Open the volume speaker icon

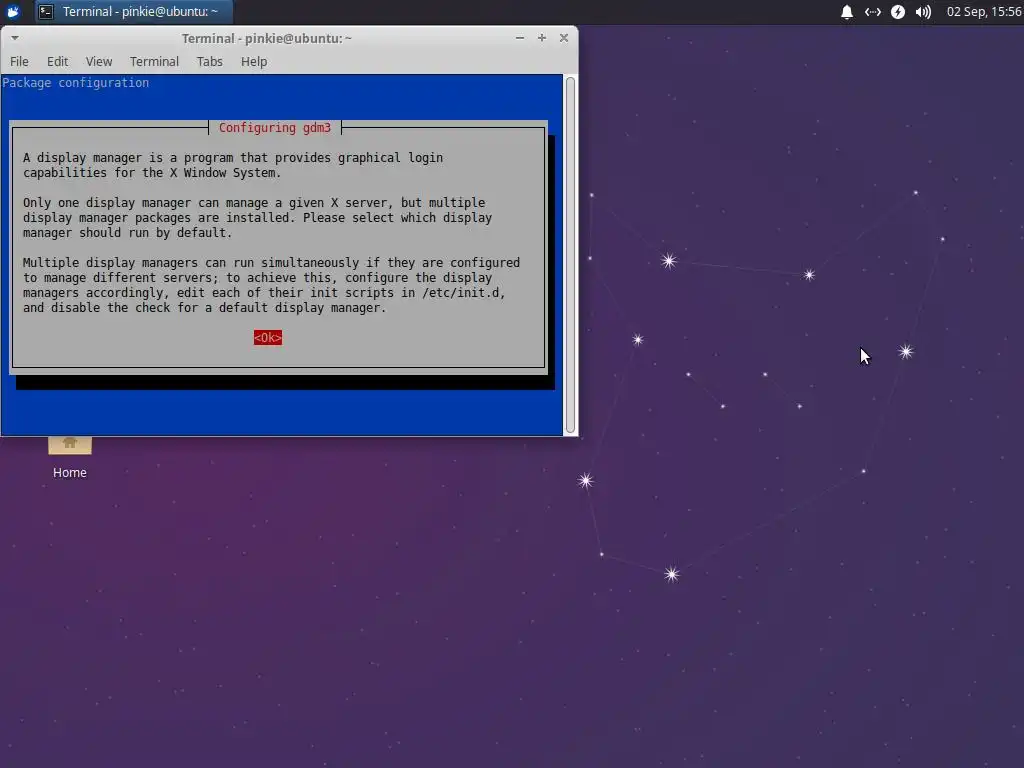923,12
